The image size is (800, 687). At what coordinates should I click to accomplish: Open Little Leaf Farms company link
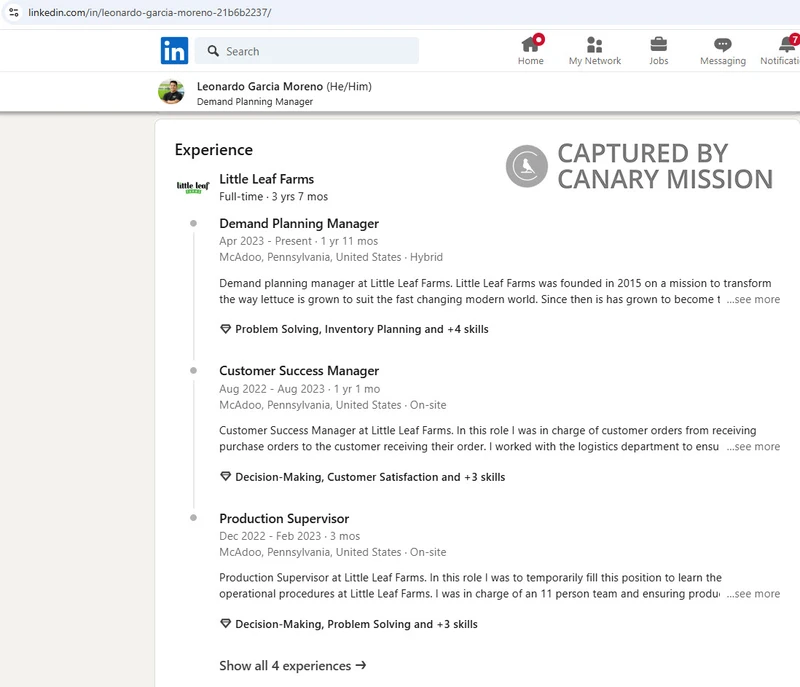266,179
